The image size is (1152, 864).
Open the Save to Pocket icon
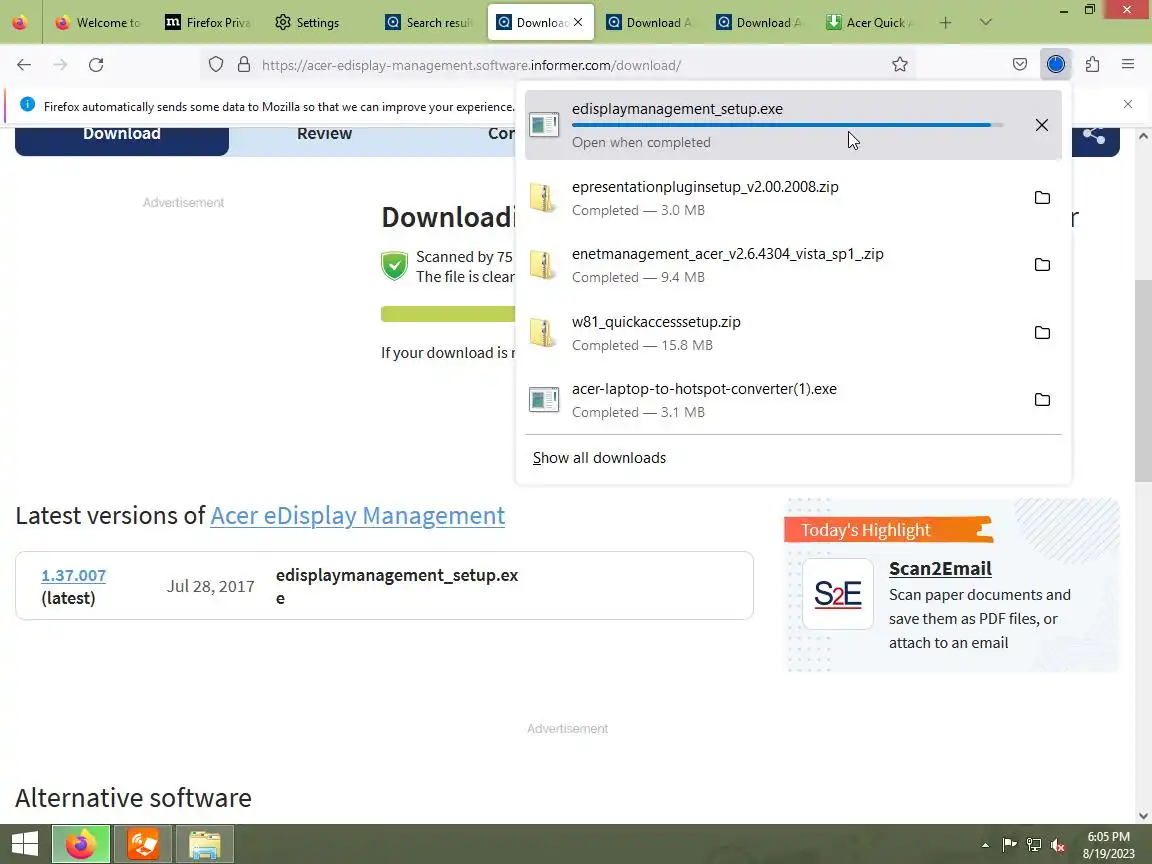[1020, 65]
